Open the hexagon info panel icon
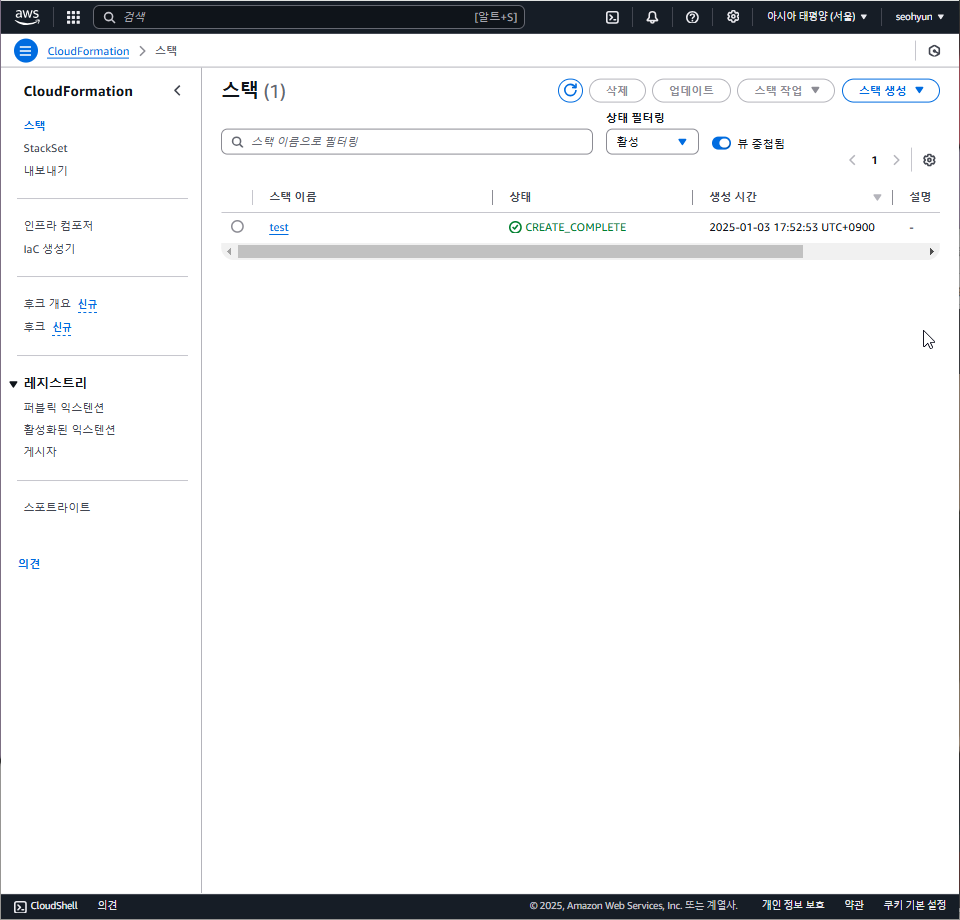Viewport: 960px width, 920px height. tap(934, 51)
